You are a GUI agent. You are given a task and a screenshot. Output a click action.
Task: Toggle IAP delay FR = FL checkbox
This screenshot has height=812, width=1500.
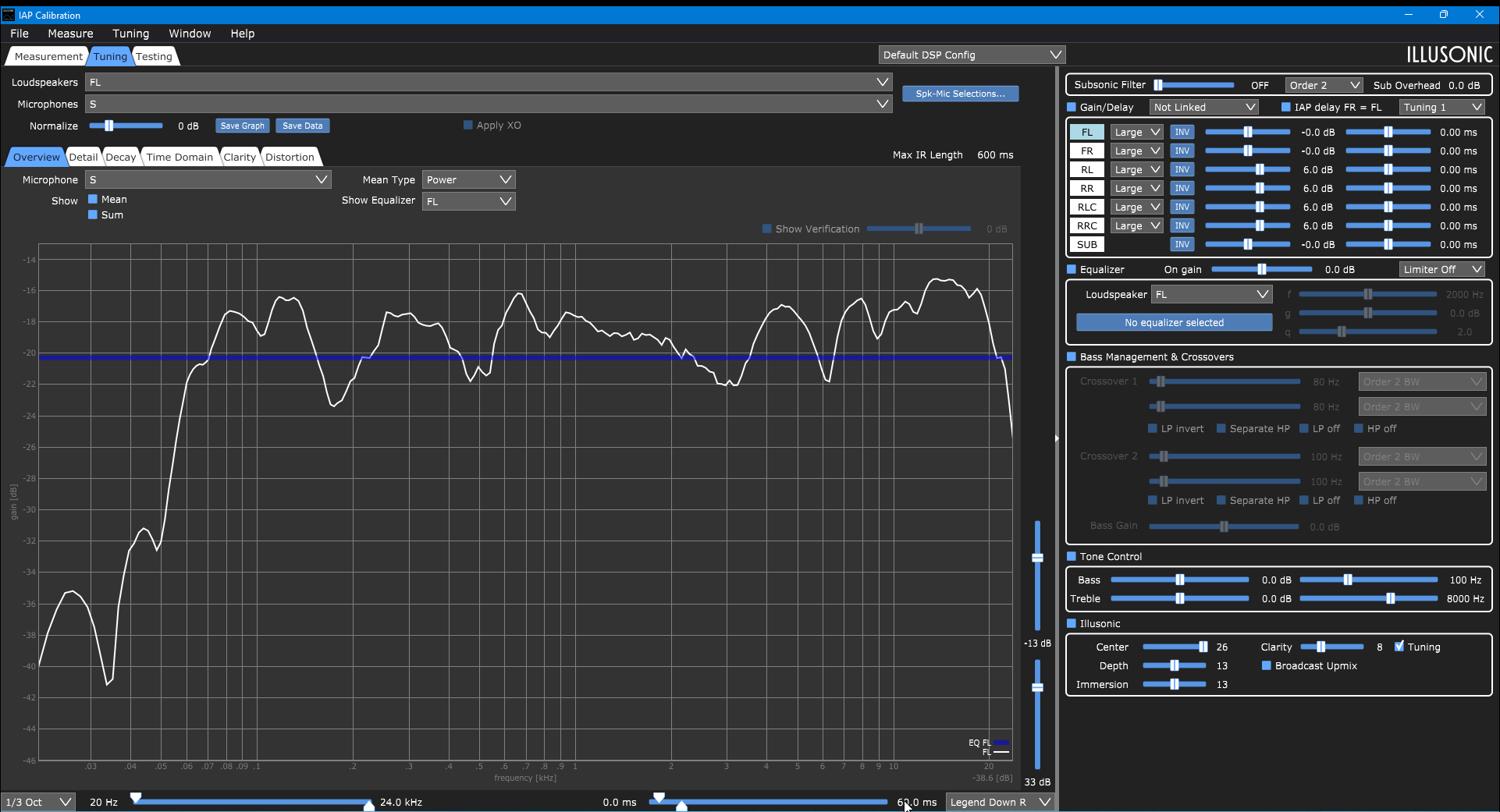click(x=1286, y=107)
